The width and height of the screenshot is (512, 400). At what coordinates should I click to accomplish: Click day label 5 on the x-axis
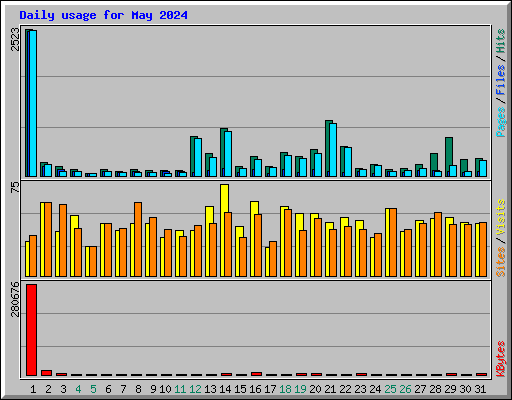pyautogui.click(x=93, y=389)
